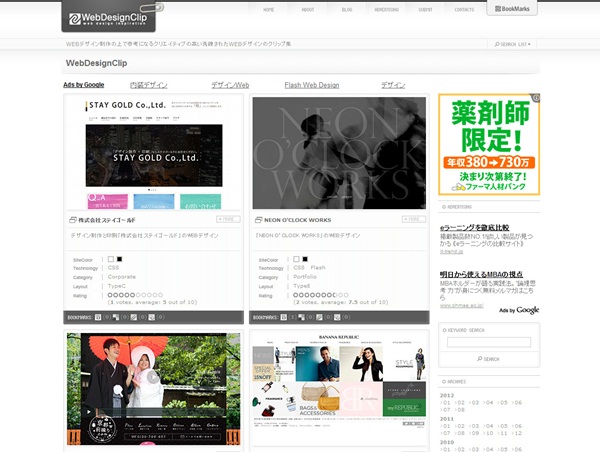Image resolution: width=600 pixels, height=452 pixels.
Task: Click the '2 votes, average: 7.5 out of 10' text
Action: tap(341, 302)
